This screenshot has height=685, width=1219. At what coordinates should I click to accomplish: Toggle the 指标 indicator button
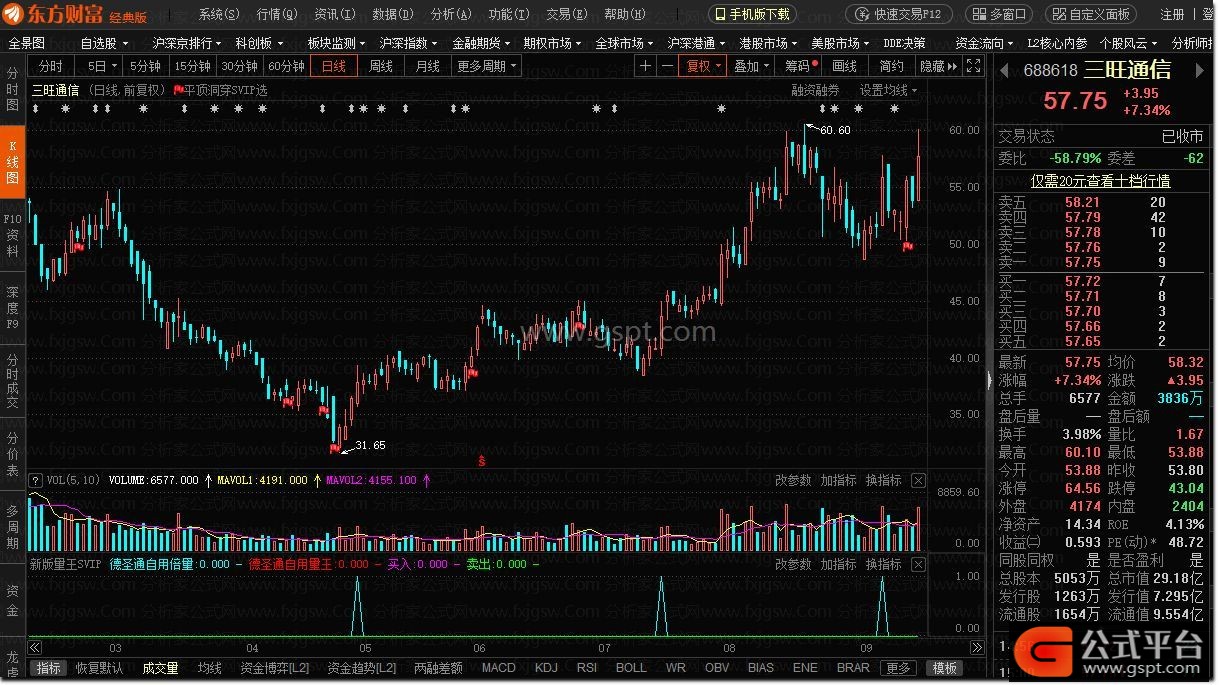[48, 668]
